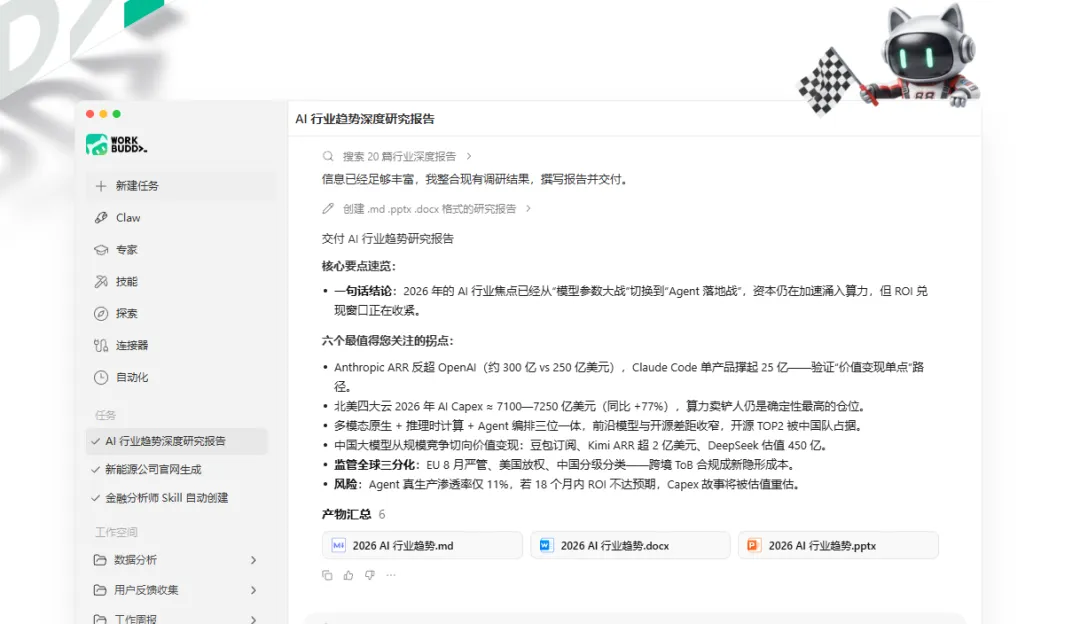
Task: Click folder icon beside 用户反馈收集
Action: 100,590
